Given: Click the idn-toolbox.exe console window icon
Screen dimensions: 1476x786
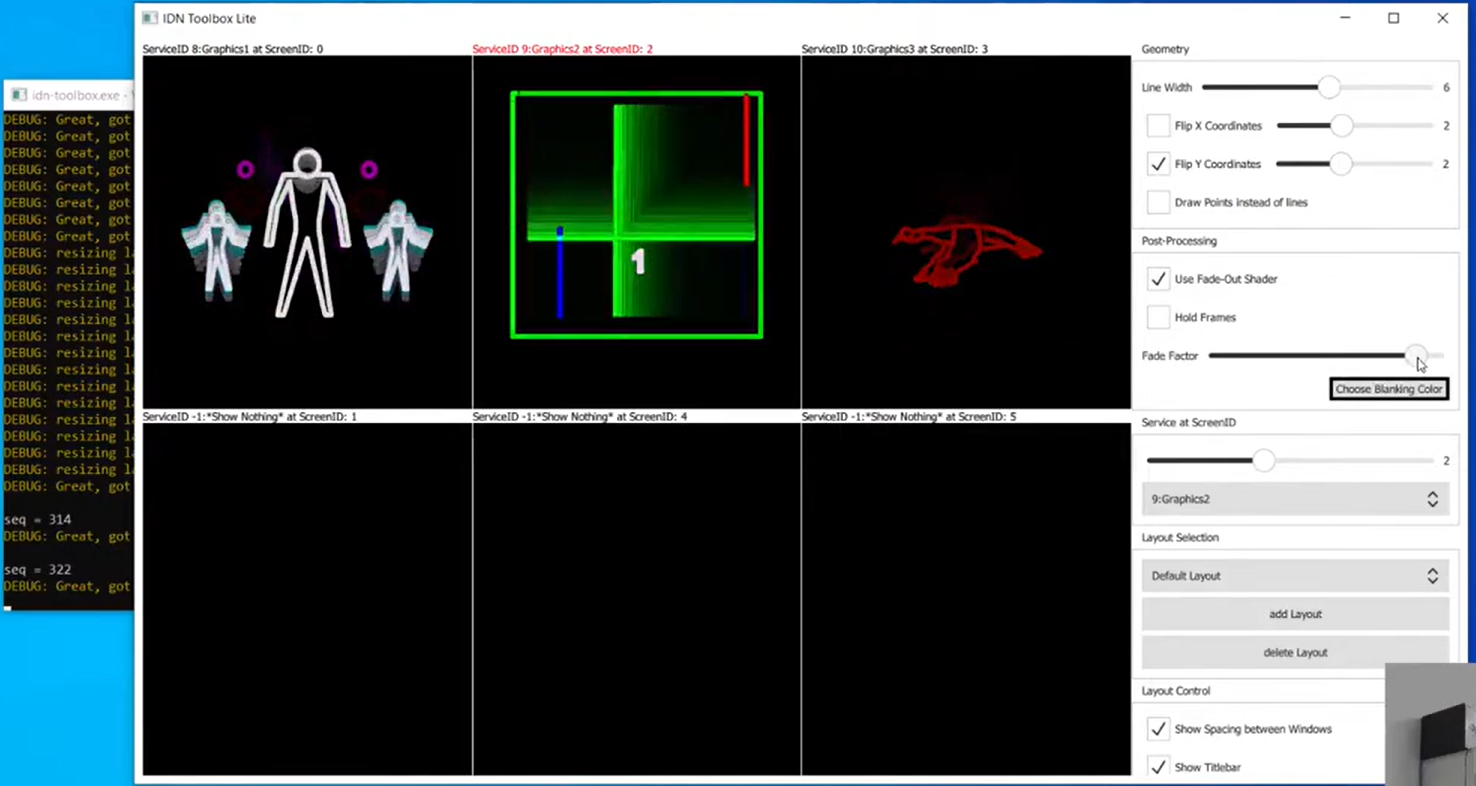Looking at the screenshot, I should coord(19,95).
